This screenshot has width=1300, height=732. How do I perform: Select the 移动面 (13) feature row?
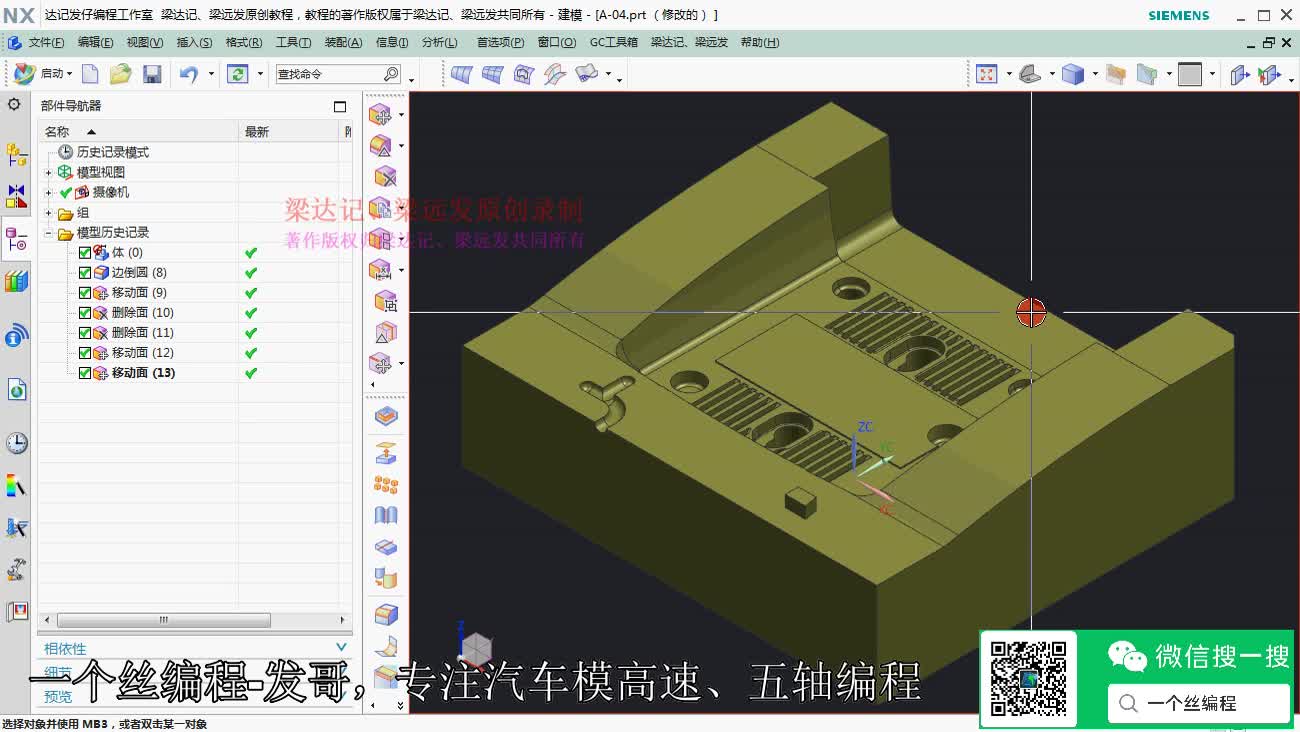click(x=143, y=372)
